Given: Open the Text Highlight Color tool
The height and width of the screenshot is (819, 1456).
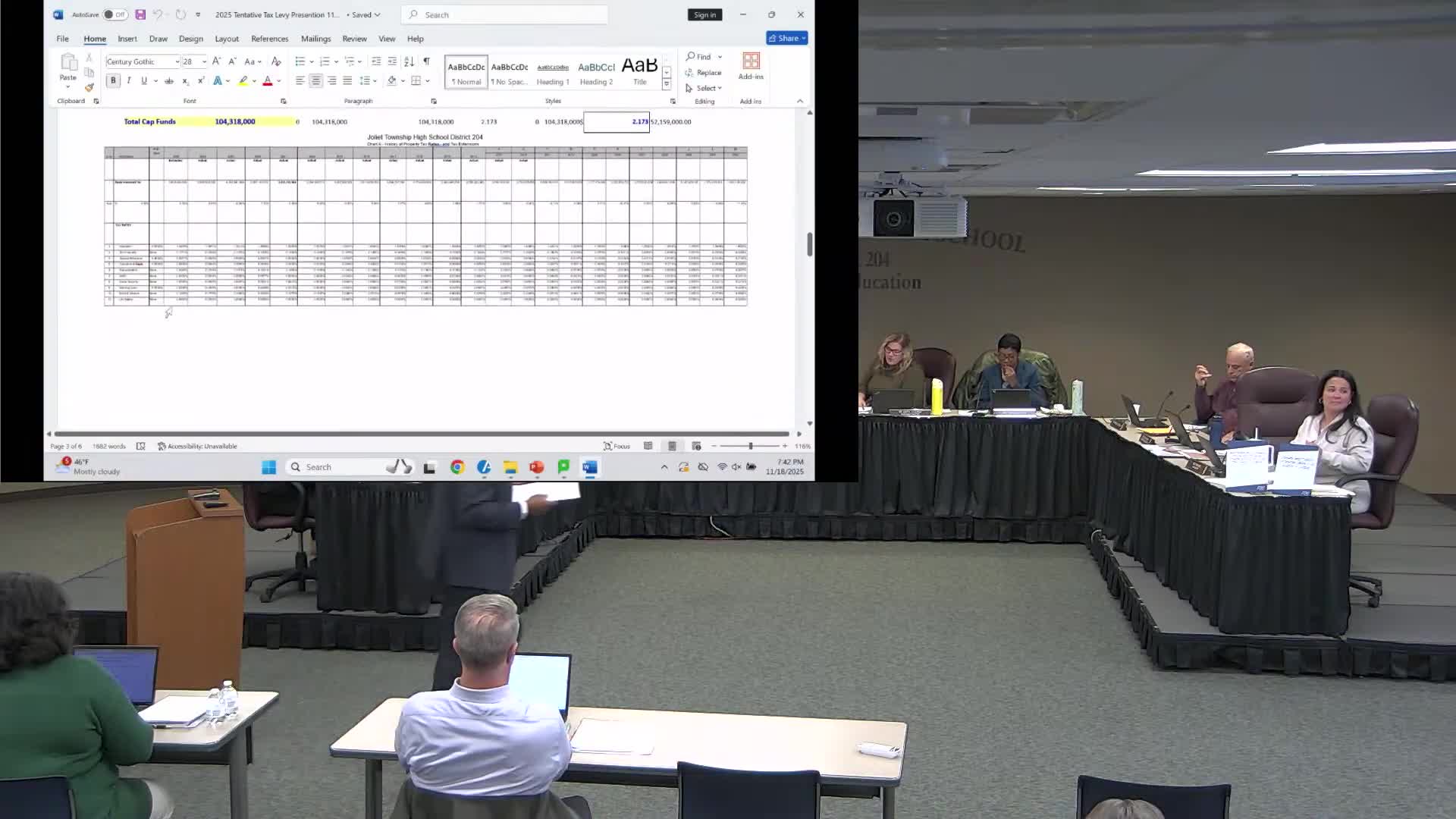Looking at the screenshot, I should 243,81.
